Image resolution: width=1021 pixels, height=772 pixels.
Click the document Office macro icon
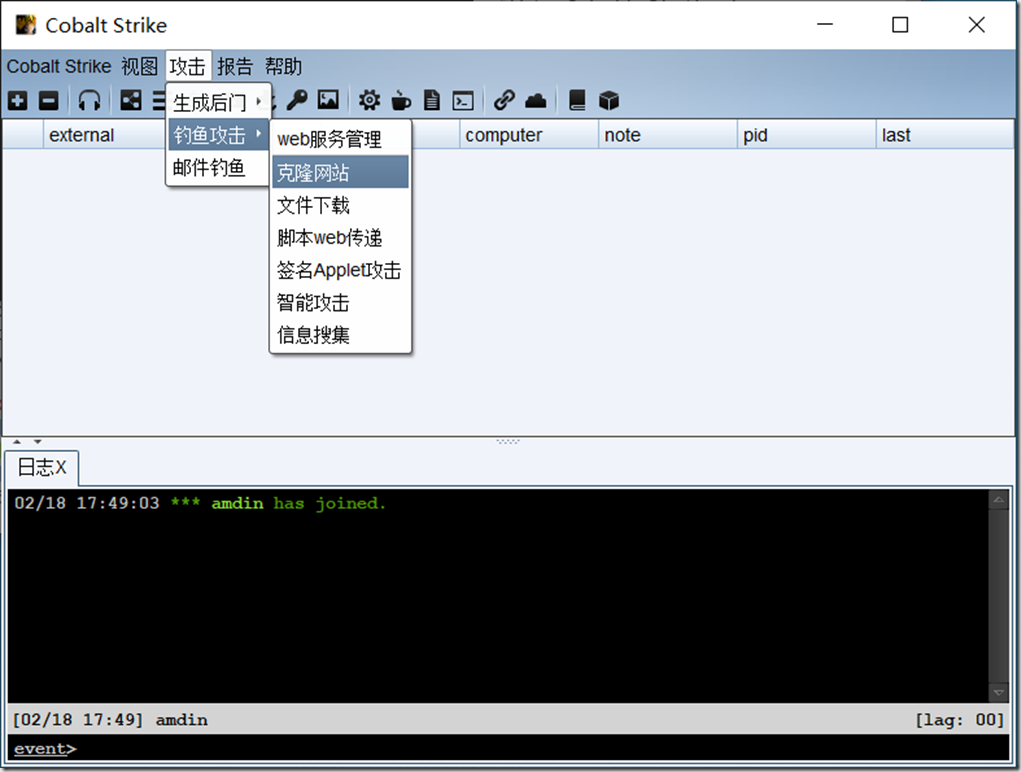432,101
